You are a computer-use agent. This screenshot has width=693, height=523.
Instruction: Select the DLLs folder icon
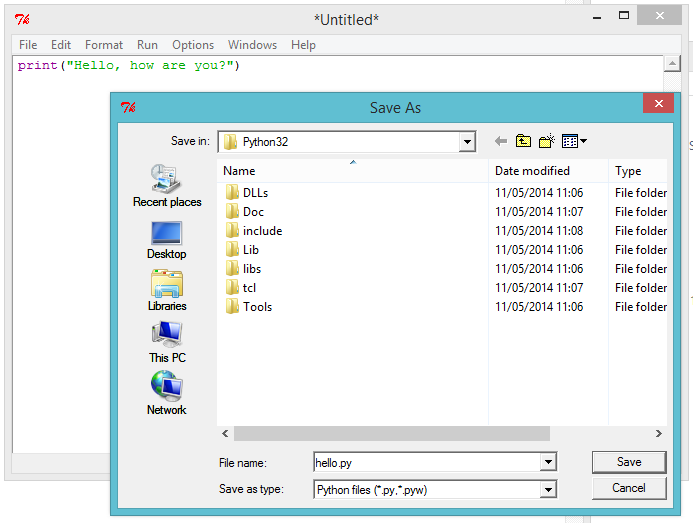click(x=232, y=193)
